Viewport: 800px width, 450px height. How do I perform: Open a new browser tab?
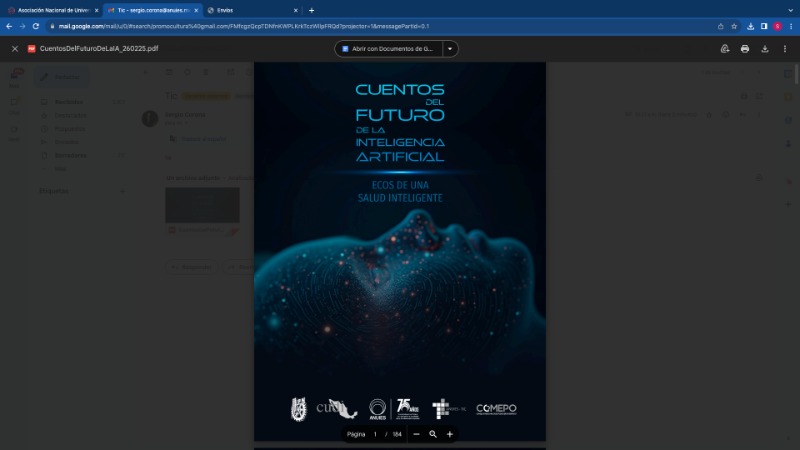coord(311,10)
